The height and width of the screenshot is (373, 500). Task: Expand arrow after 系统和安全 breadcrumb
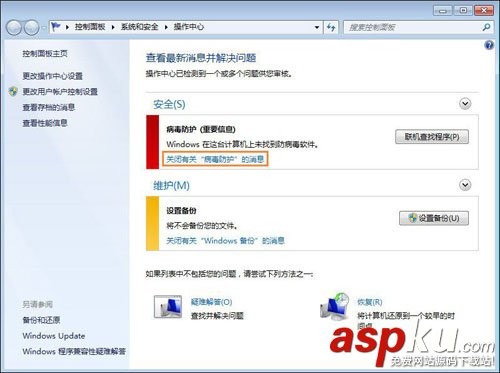[166, 27]
